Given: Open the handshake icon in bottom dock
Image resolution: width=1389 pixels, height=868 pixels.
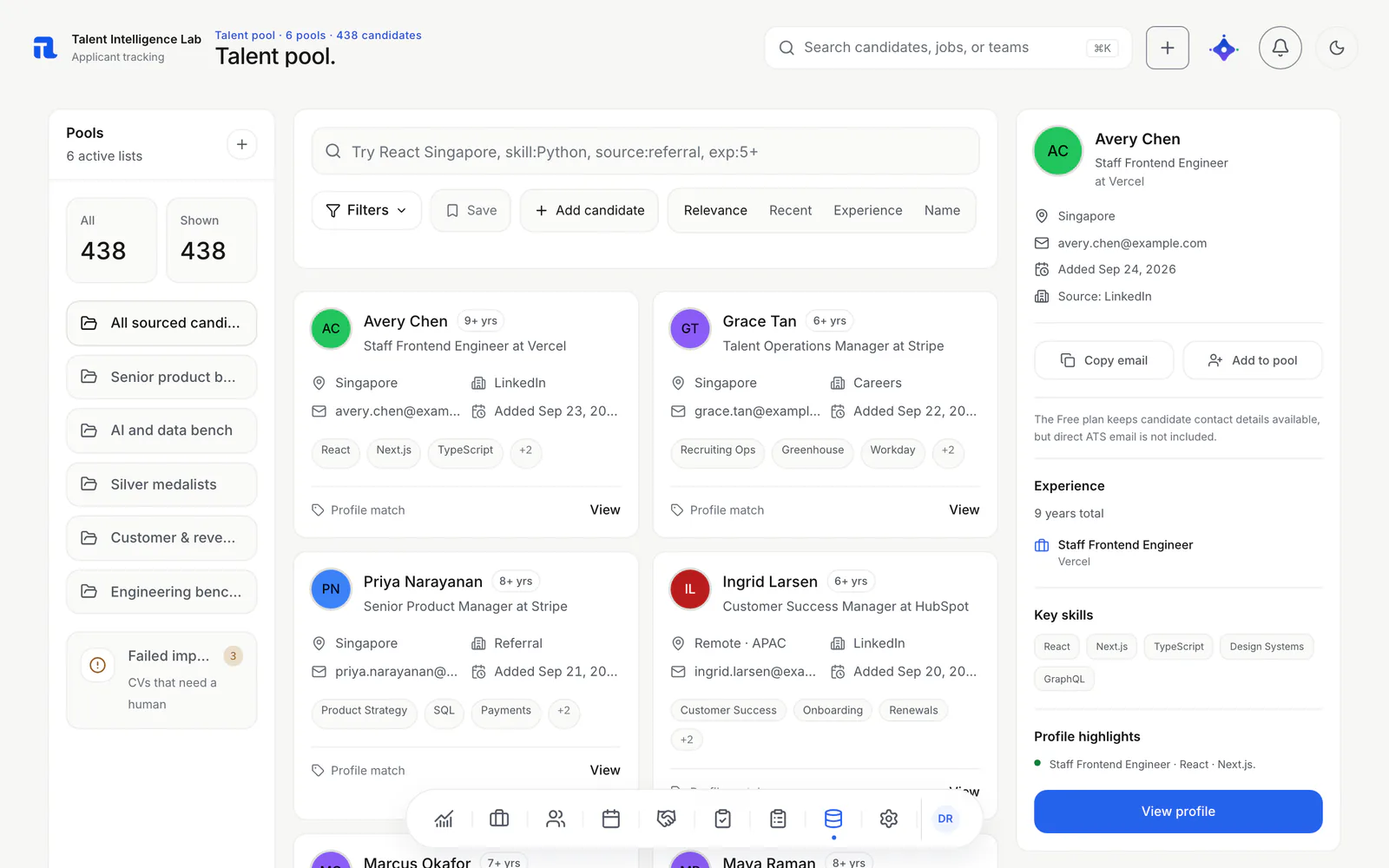Looking at the screenshot, I should tap(667, 819).
